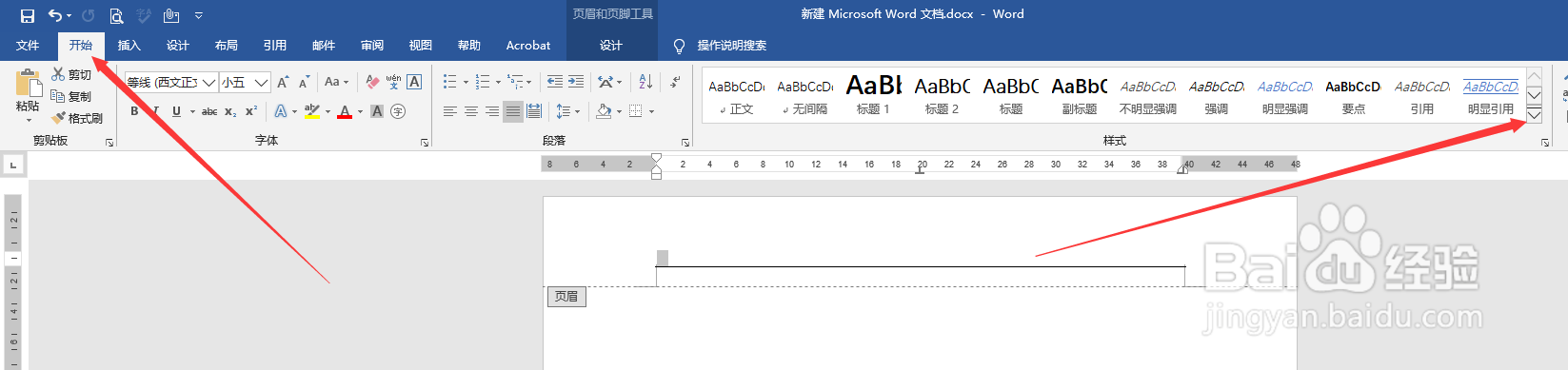The height and width of the screenshot is (370, 1568).
Task: Center the paragraph text
Action: 471,111
